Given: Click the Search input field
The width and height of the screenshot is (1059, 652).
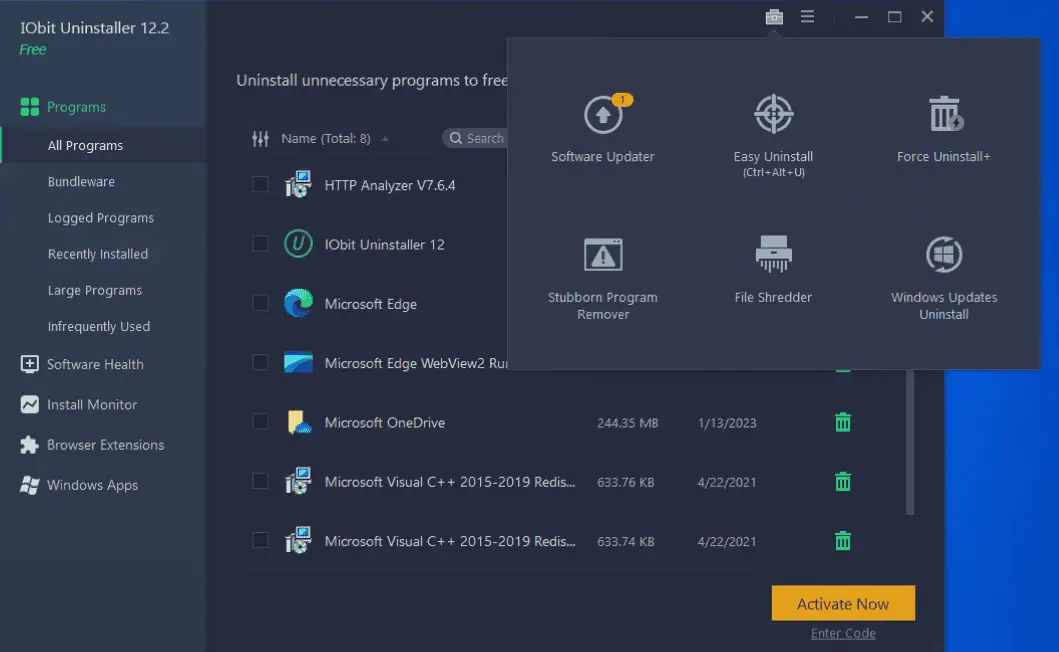Looking at the screenshot, I should (475, 139).
